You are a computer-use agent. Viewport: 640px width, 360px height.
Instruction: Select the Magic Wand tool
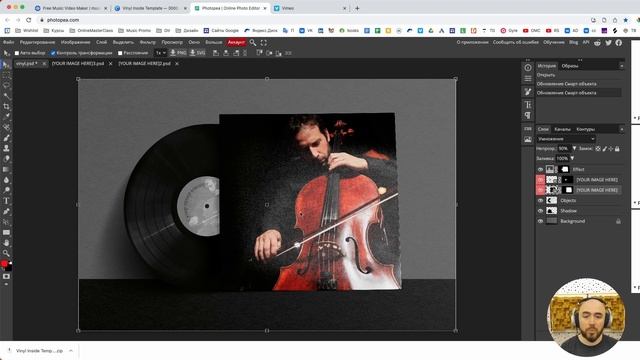[6, 96]
